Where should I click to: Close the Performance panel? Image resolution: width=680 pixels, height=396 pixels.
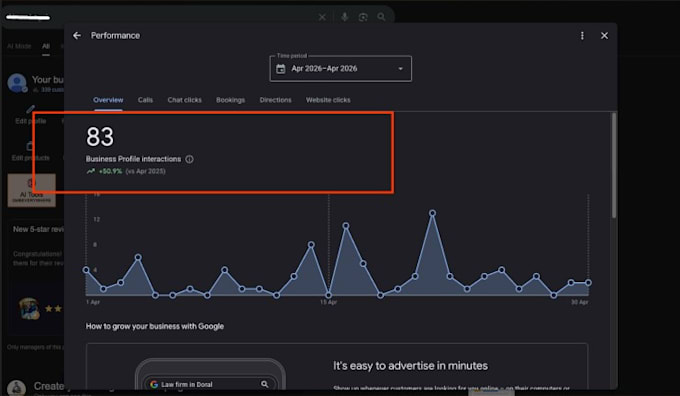[604, 36]
